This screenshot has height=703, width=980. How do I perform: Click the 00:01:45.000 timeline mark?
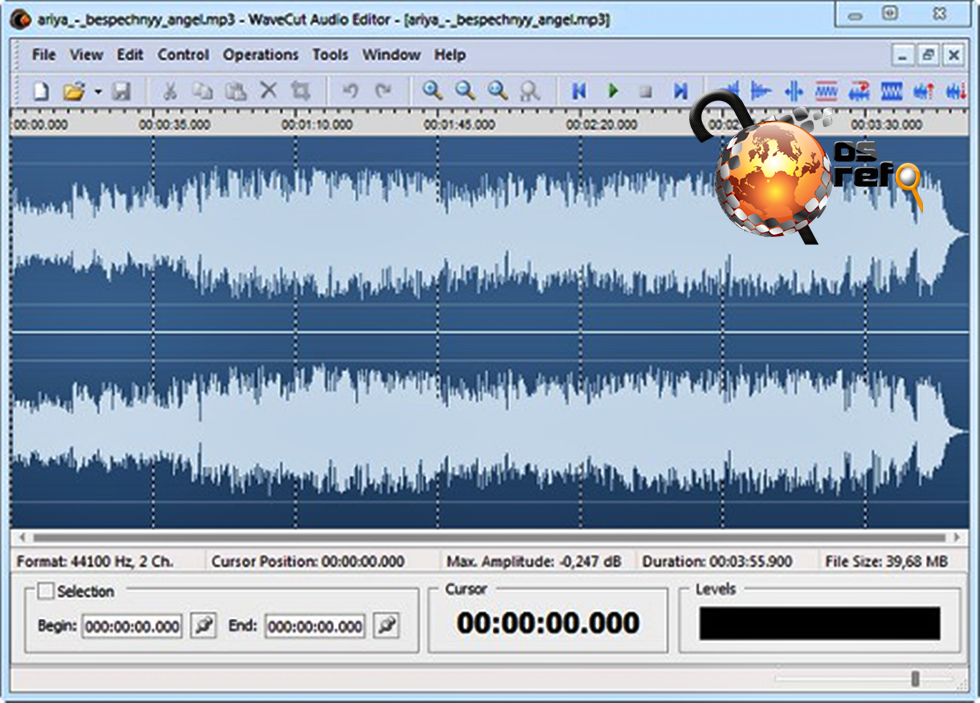459,124
